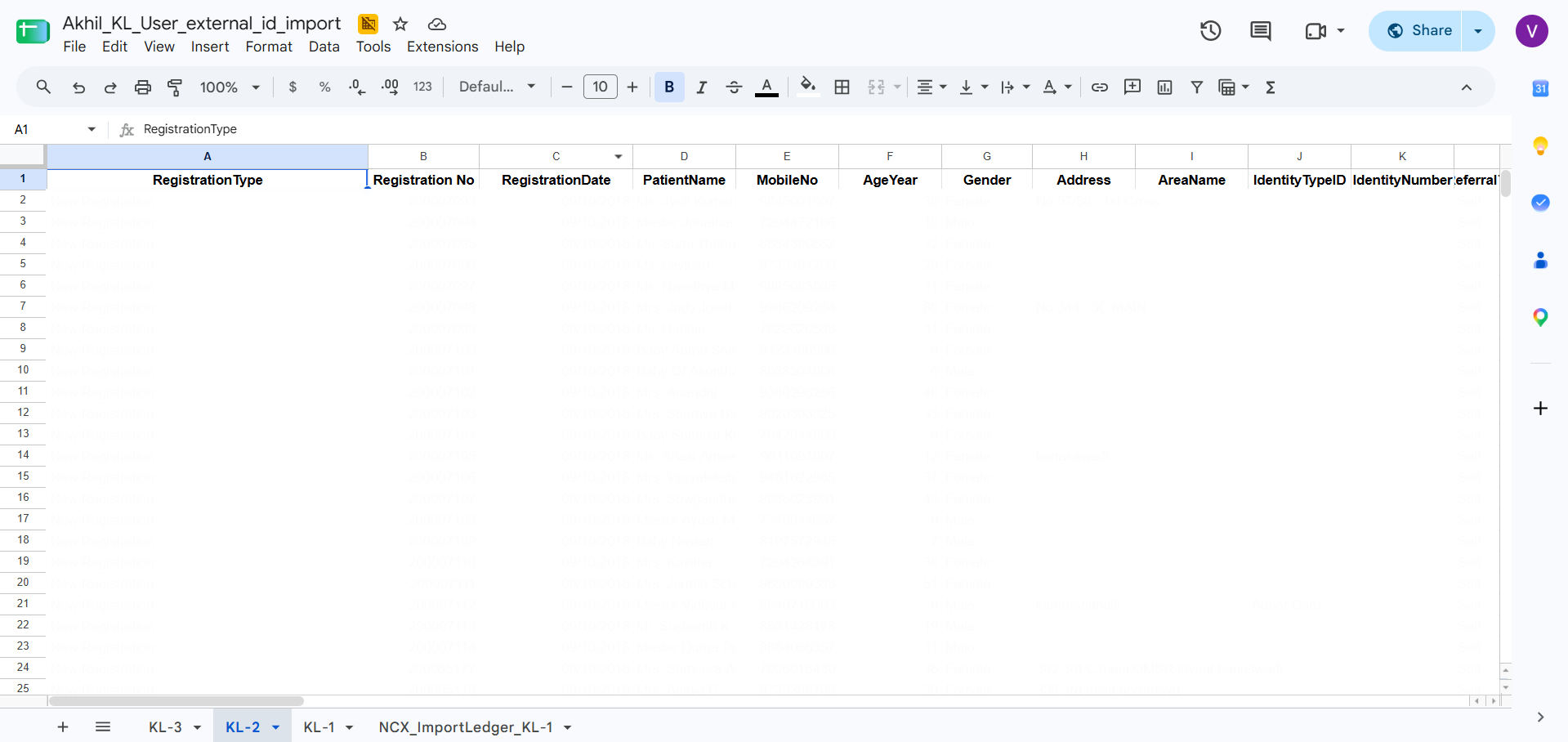
Task: Open the Name box dropdown
Action: click(92, 129)
